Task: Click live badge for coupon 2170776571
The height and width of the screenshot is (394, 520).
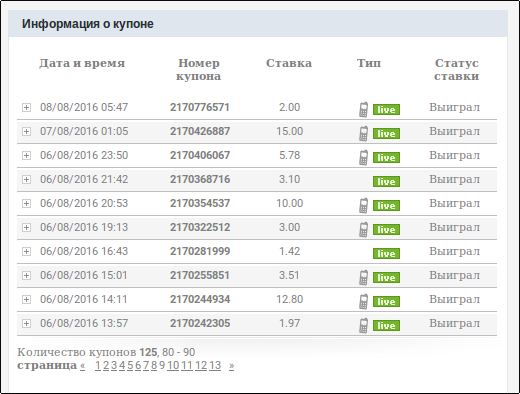Action: (386, 110)
